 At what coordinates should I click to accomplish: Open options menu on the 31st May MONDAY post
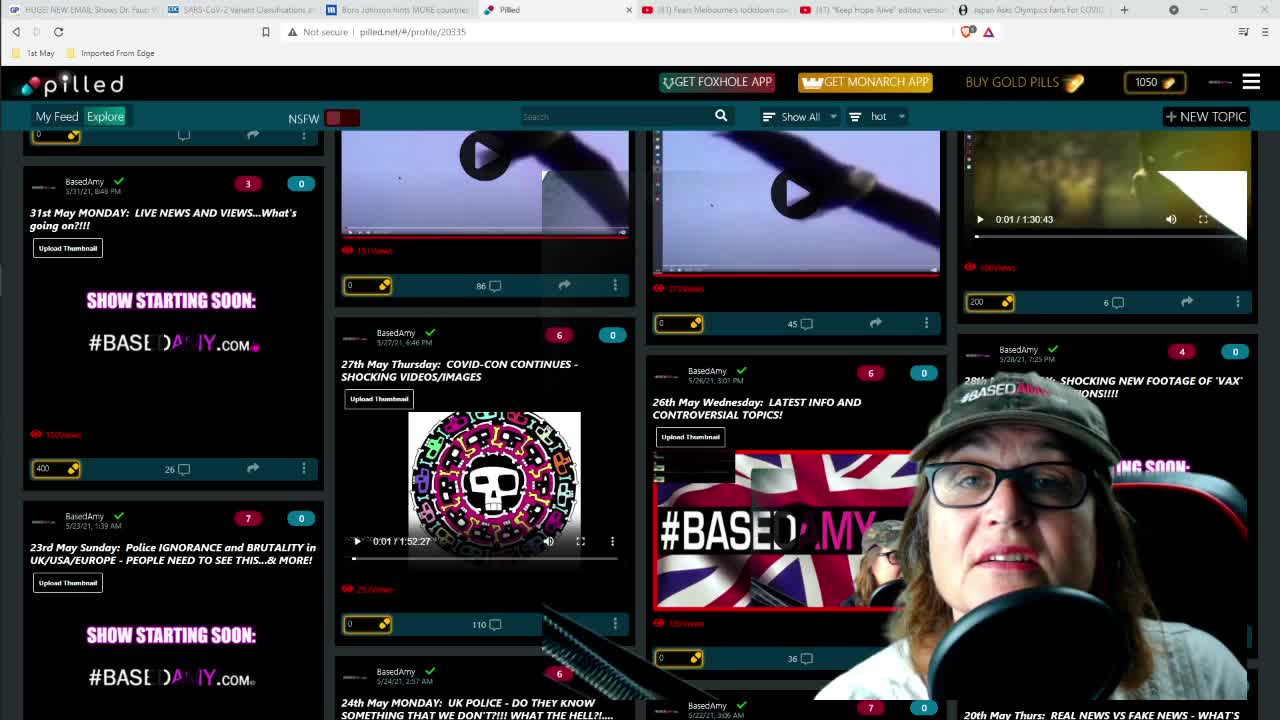point(304,468)
